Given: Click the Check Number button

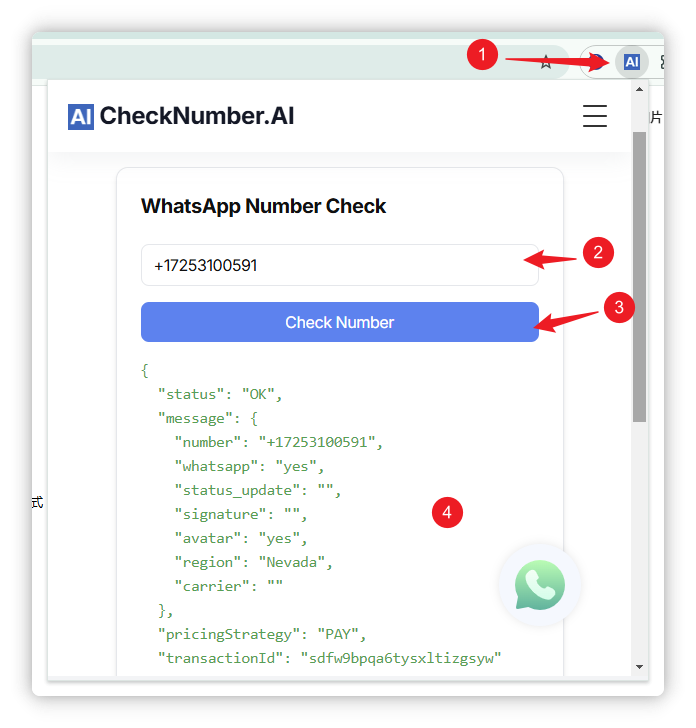Looking at the screenshot, I should (340, 322).
